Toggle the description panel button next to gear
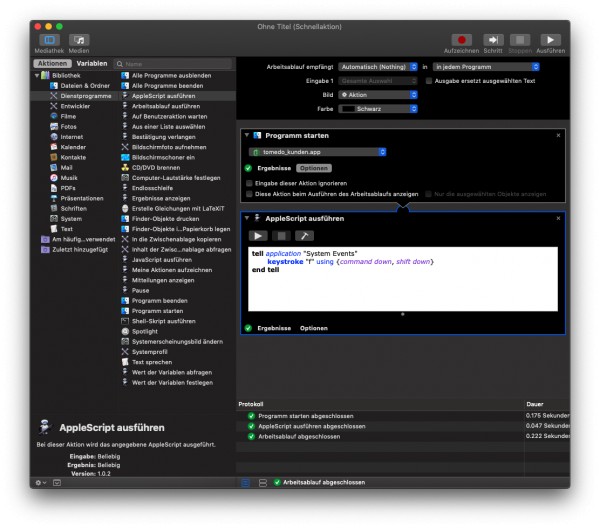The width and height of the screenshot is (600, 528). 57,483
